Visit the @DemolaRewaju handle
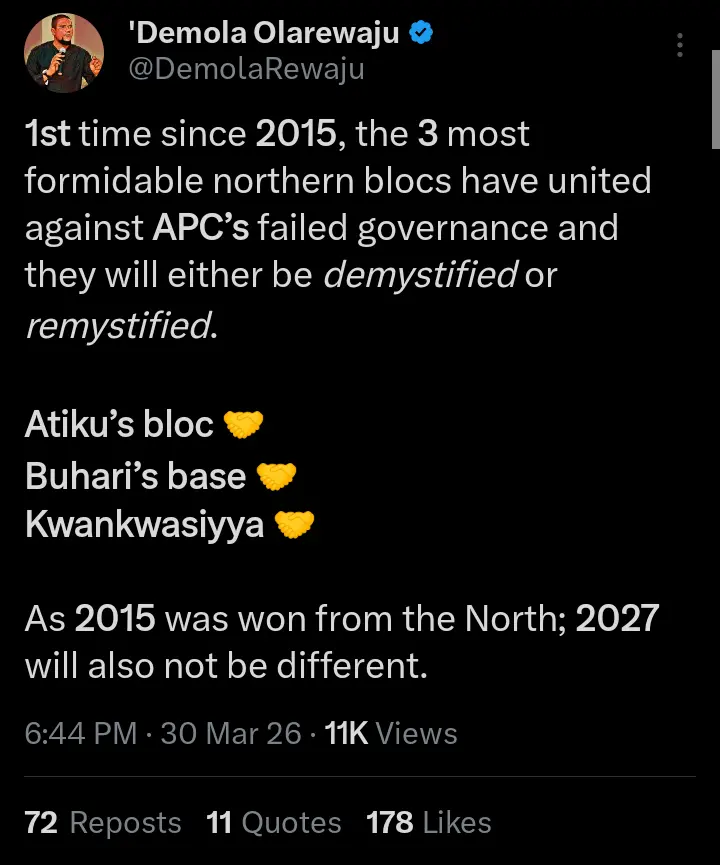The width and height of the screenshot is (720, 865). [x=246, y=68]
